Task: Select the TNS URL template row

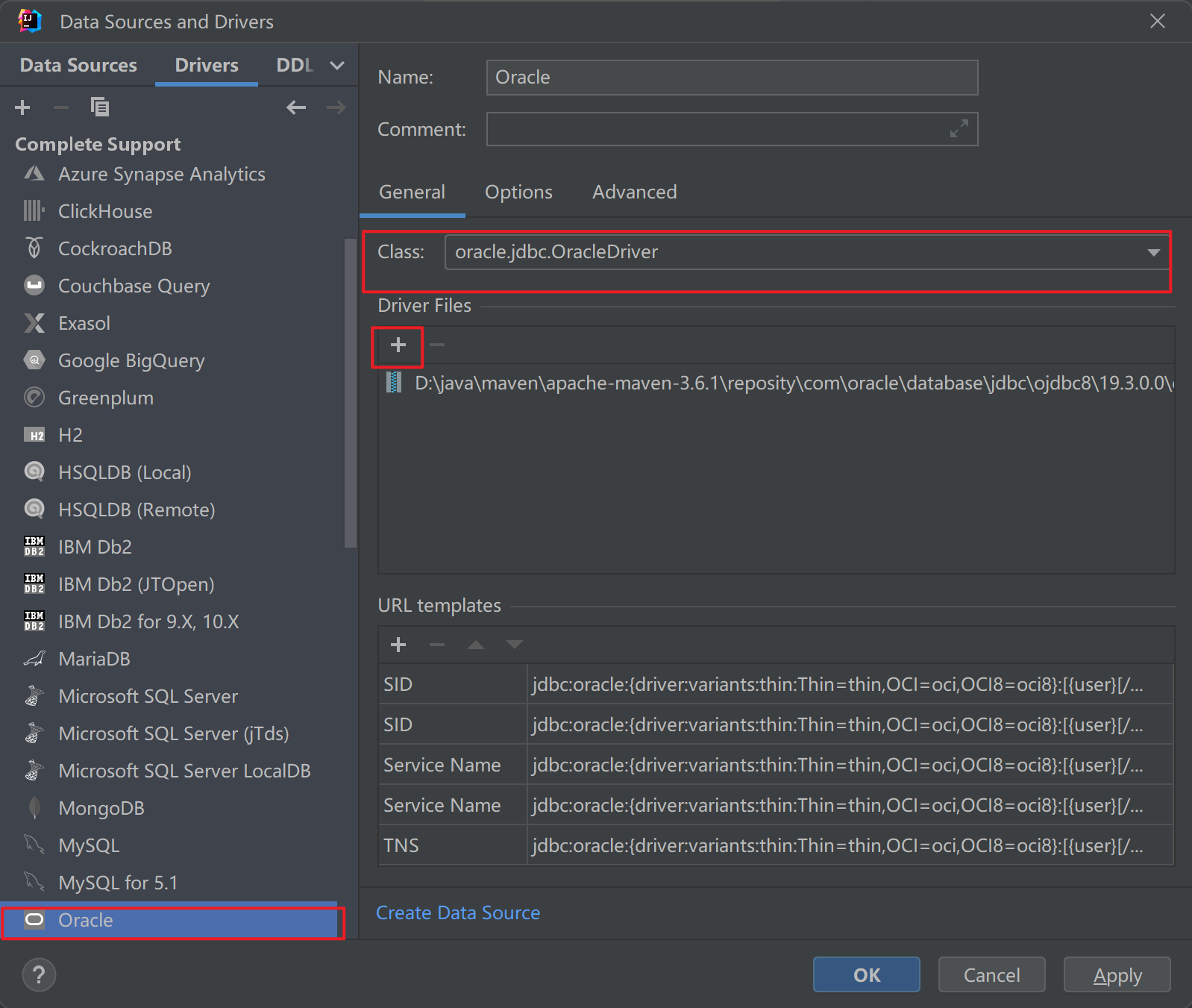Action: coord(776,845)
